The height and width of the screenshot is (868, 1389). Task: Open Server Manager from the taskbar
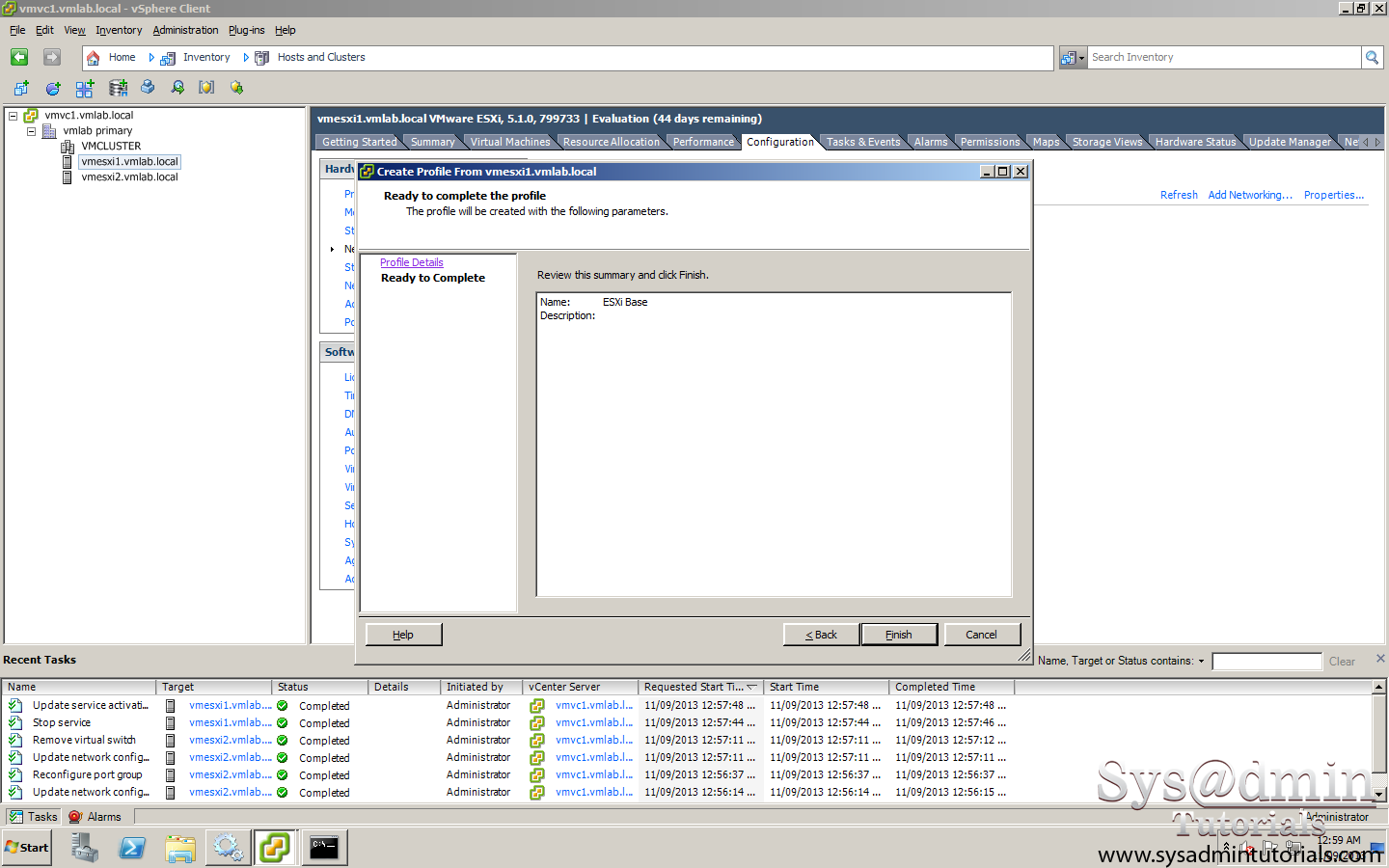[85, 848]
